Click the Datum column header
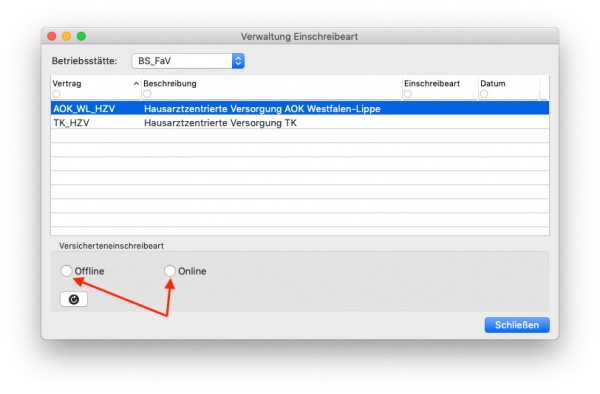This screenshot has width=600, height=394. [x=493, y=83]
